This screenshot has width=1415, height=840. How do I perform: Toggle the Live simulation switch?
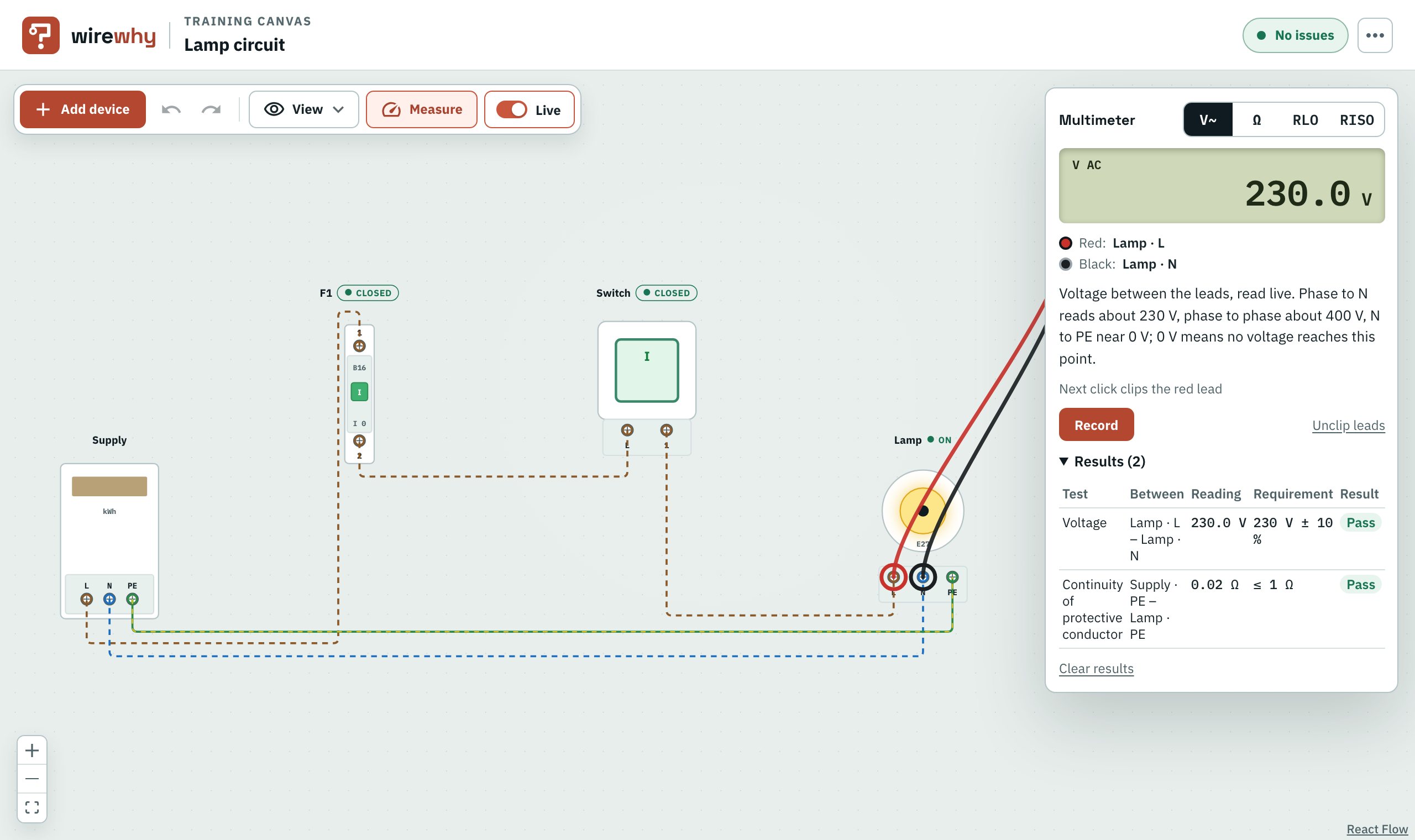point(512,109)
